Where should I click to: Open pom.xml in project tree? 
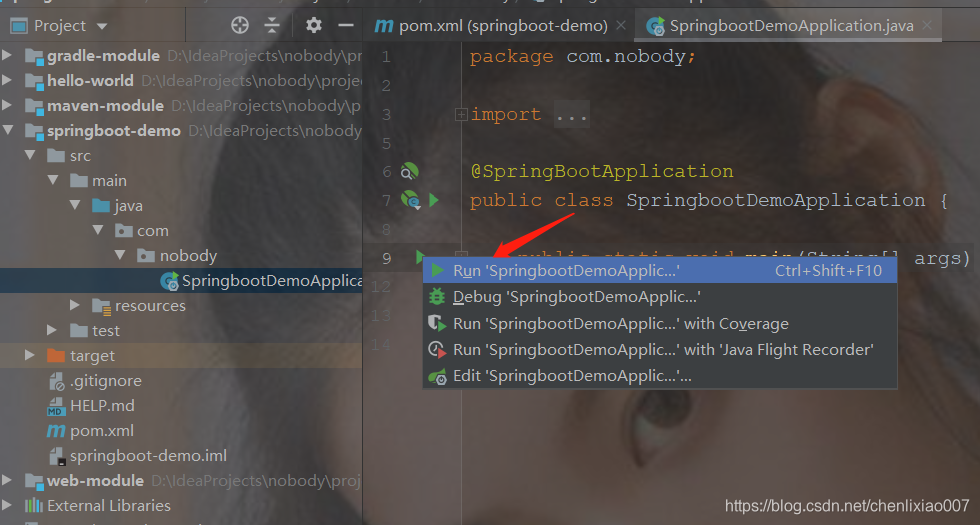tap(102, 431)
